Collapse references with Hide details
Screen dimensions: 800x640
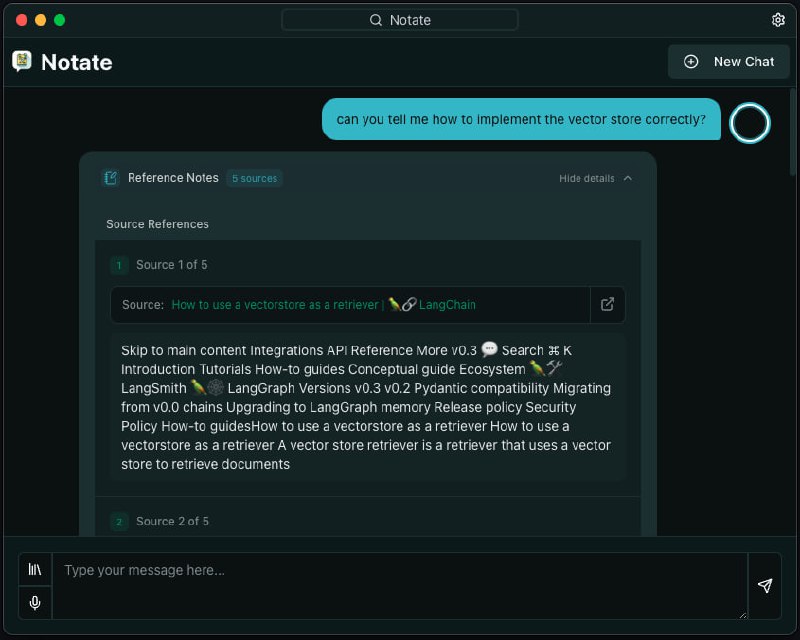(595, 178)
